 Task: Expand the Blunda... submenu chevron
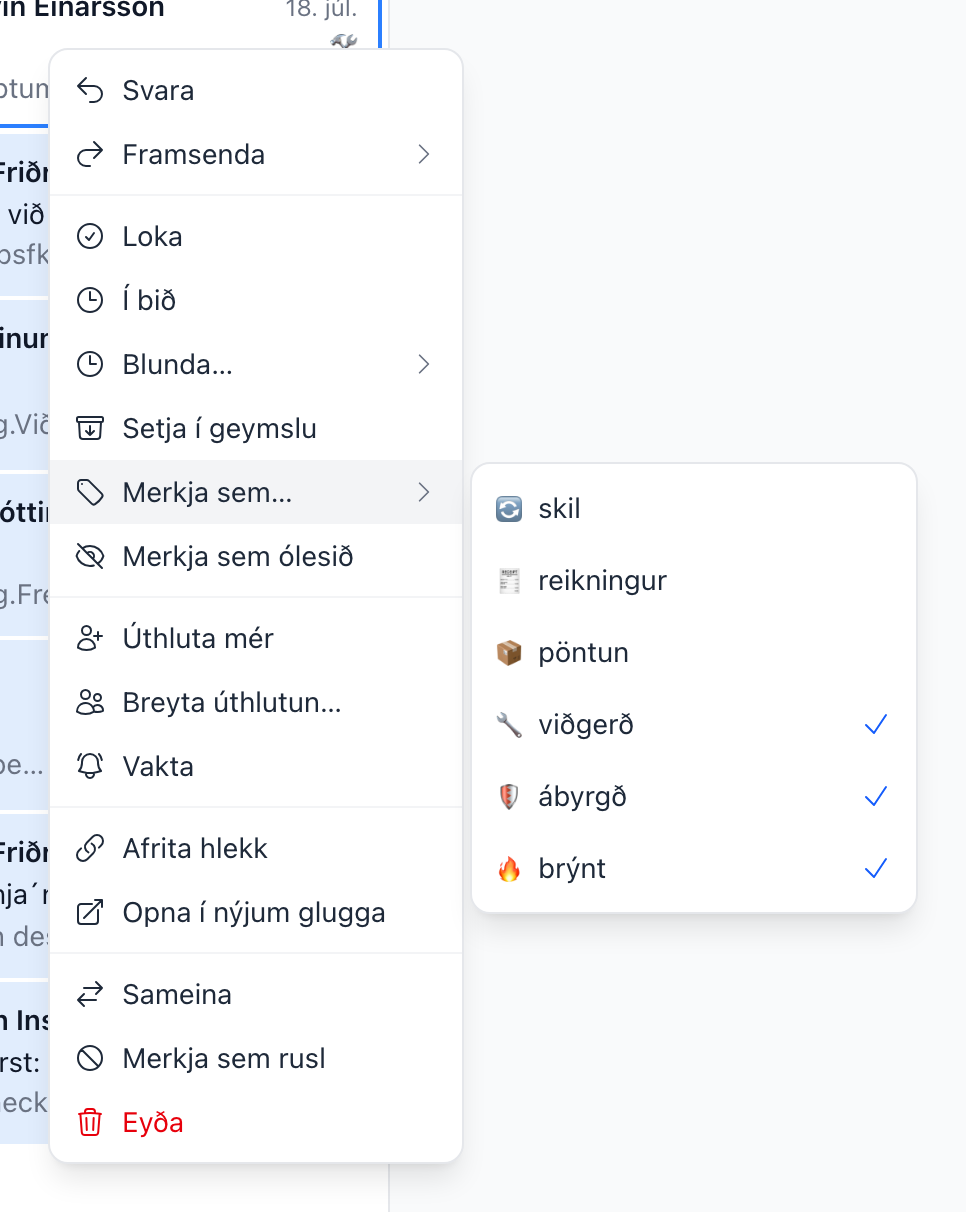[x=424, y=365]
